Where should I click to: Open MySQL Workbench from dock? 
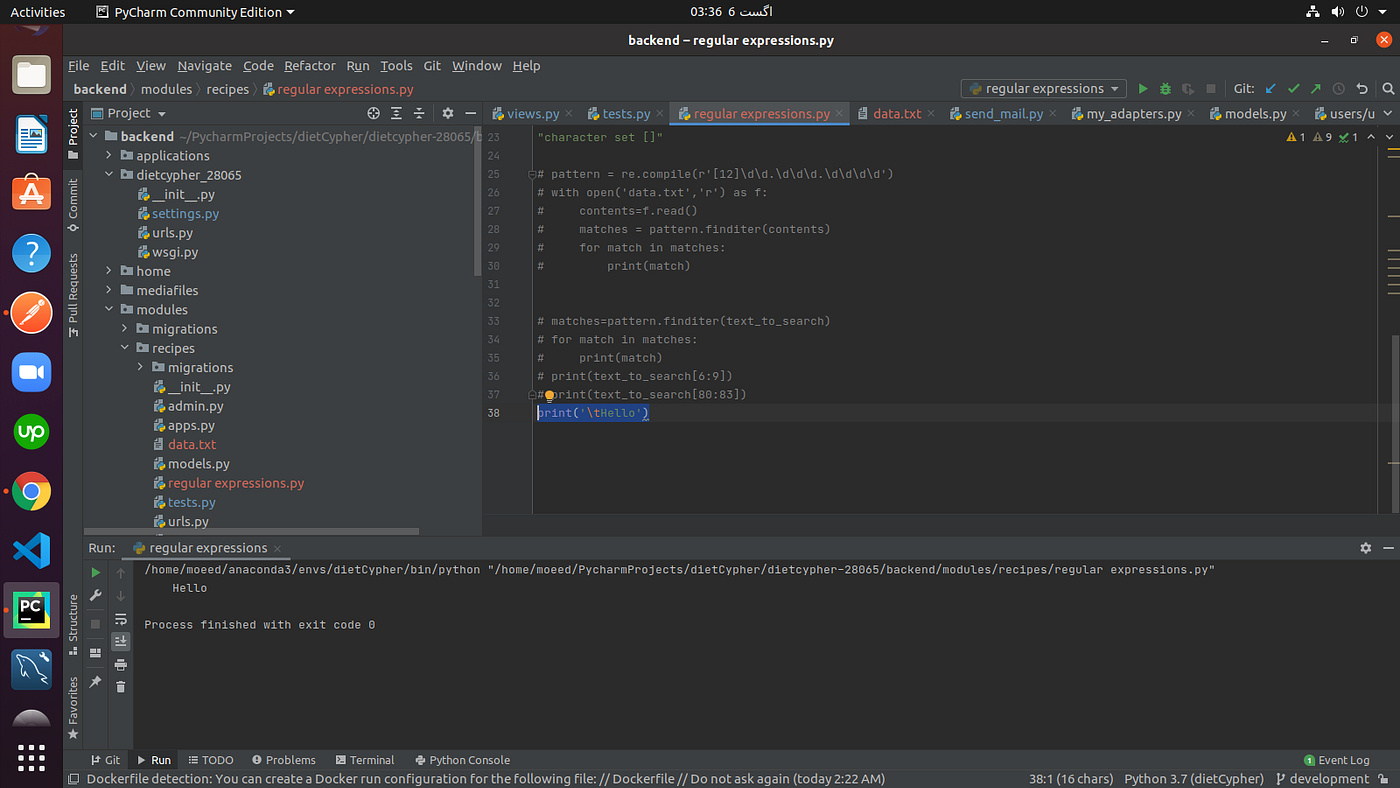(x=31, y=670)
